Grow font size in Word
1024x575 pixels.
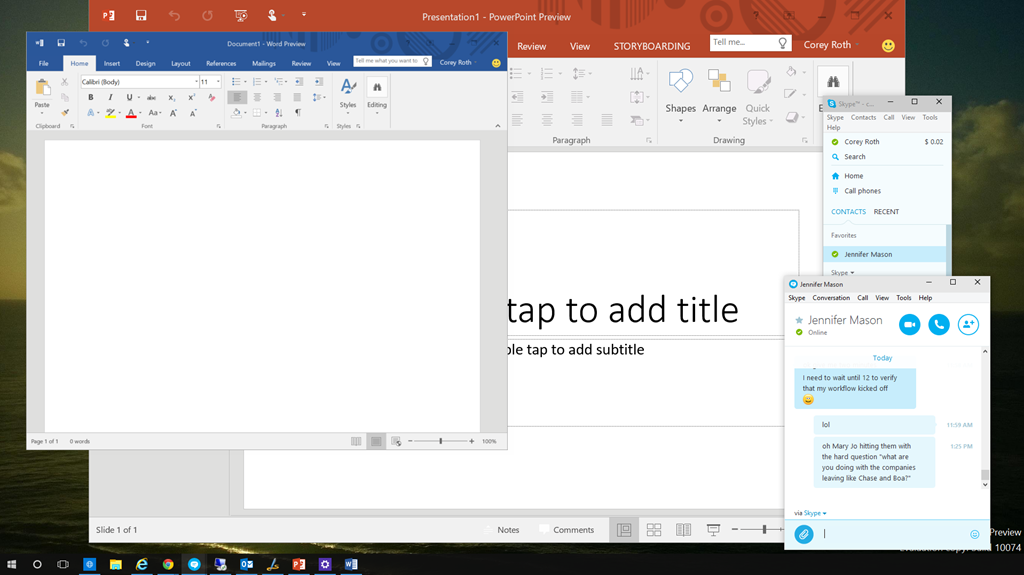click(173, 113)
